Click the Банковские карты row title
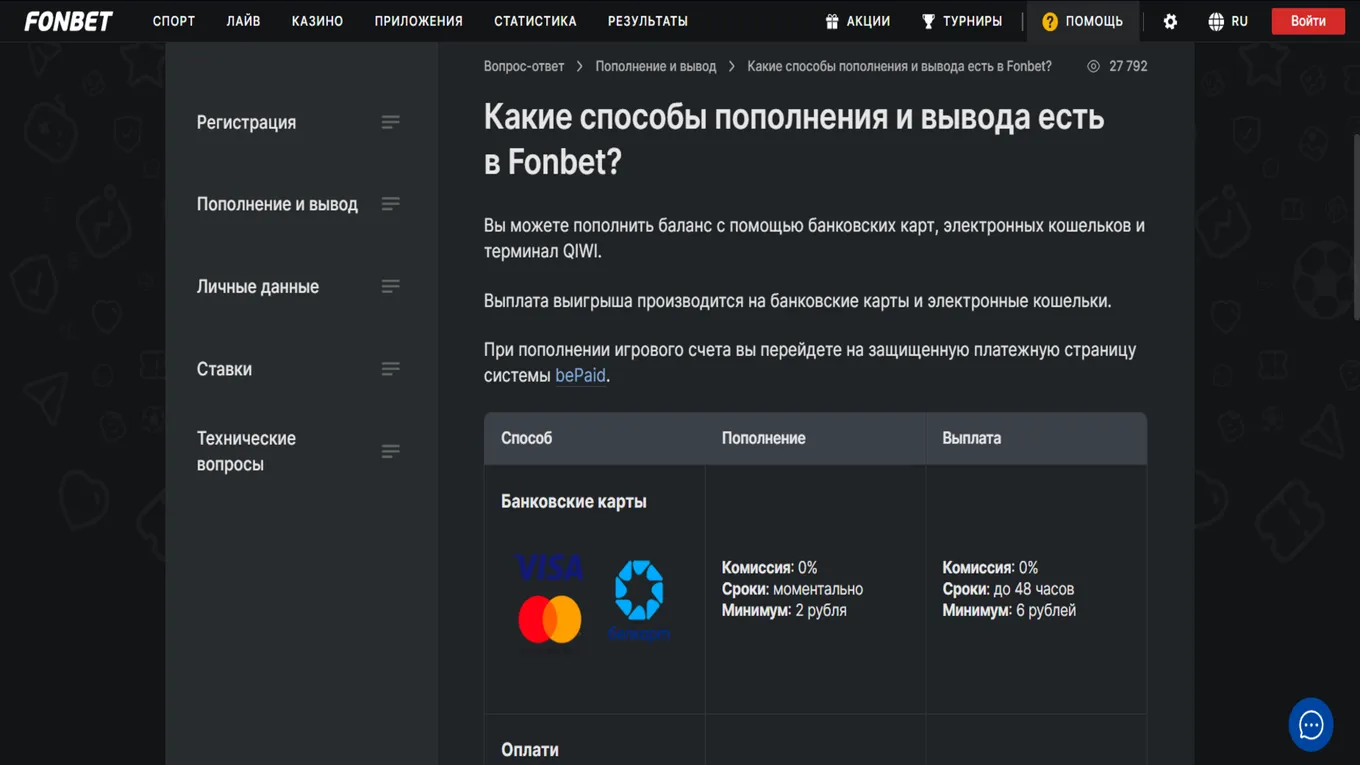This screenshot has width=1360, height=765. pos(574,502)
